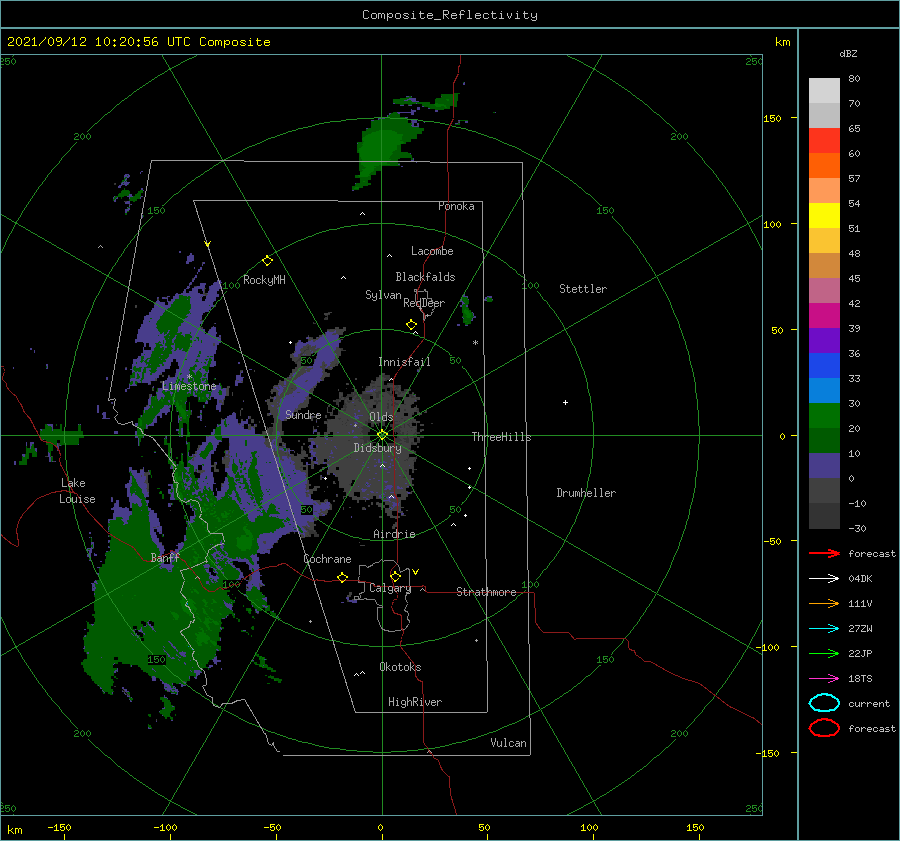Pick the blue 36 dBZ swatch
Image resolution: width=900 pixels, height=841 pixels.
824,365
